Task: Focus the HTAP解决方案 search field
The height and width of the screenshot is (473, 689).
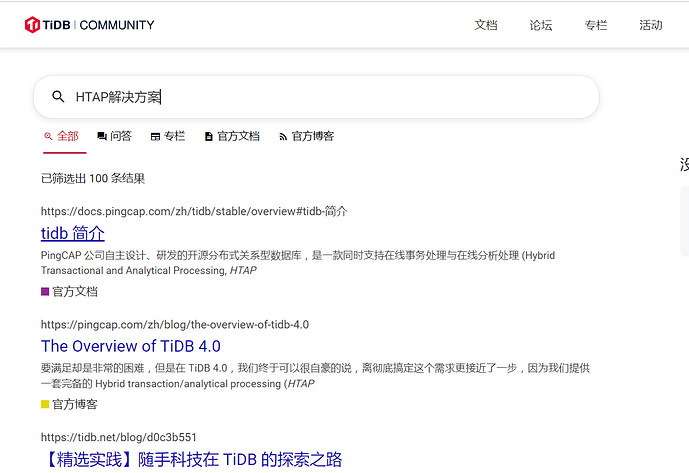Action: (x=316, y=97)
